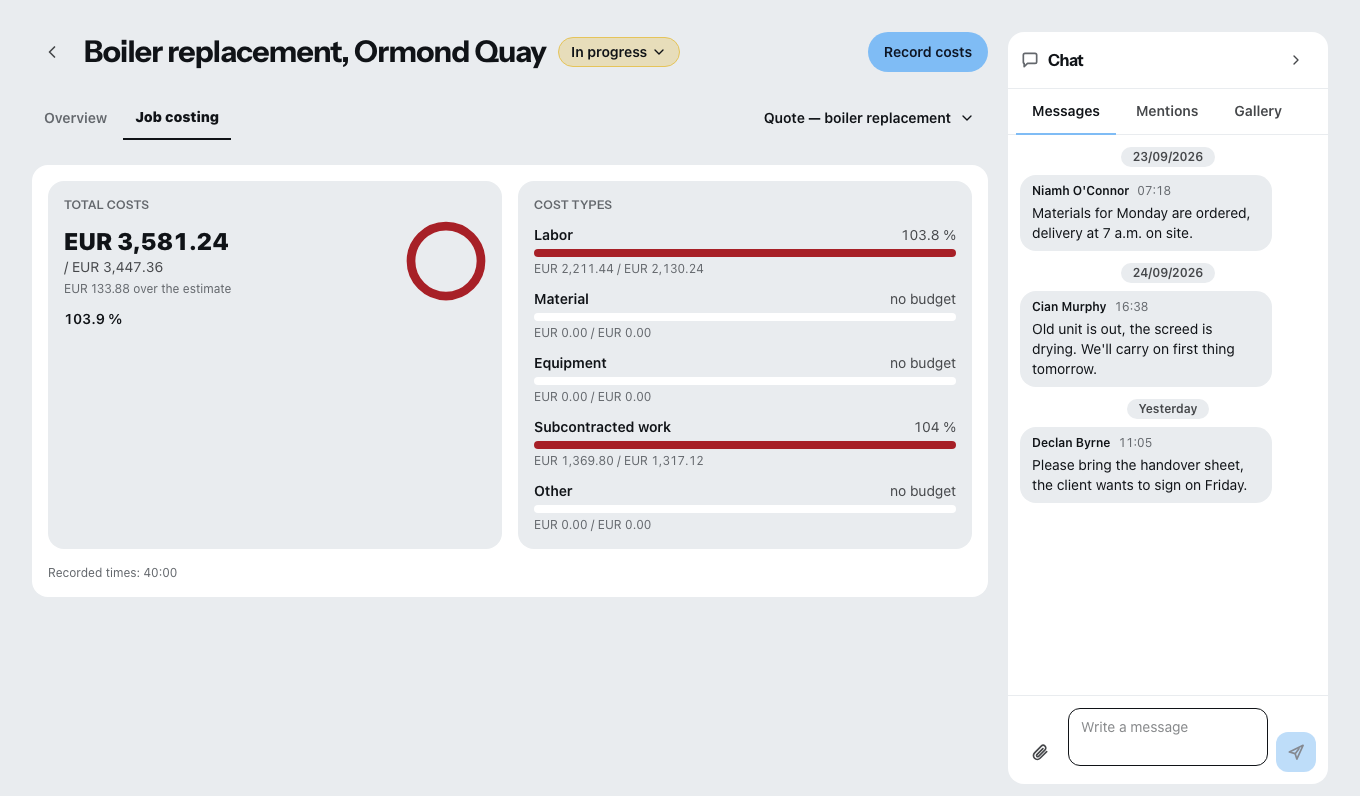Click the Record costs button
The width and height of the screenshot is (1360, 796).
[x=928, y=52]
